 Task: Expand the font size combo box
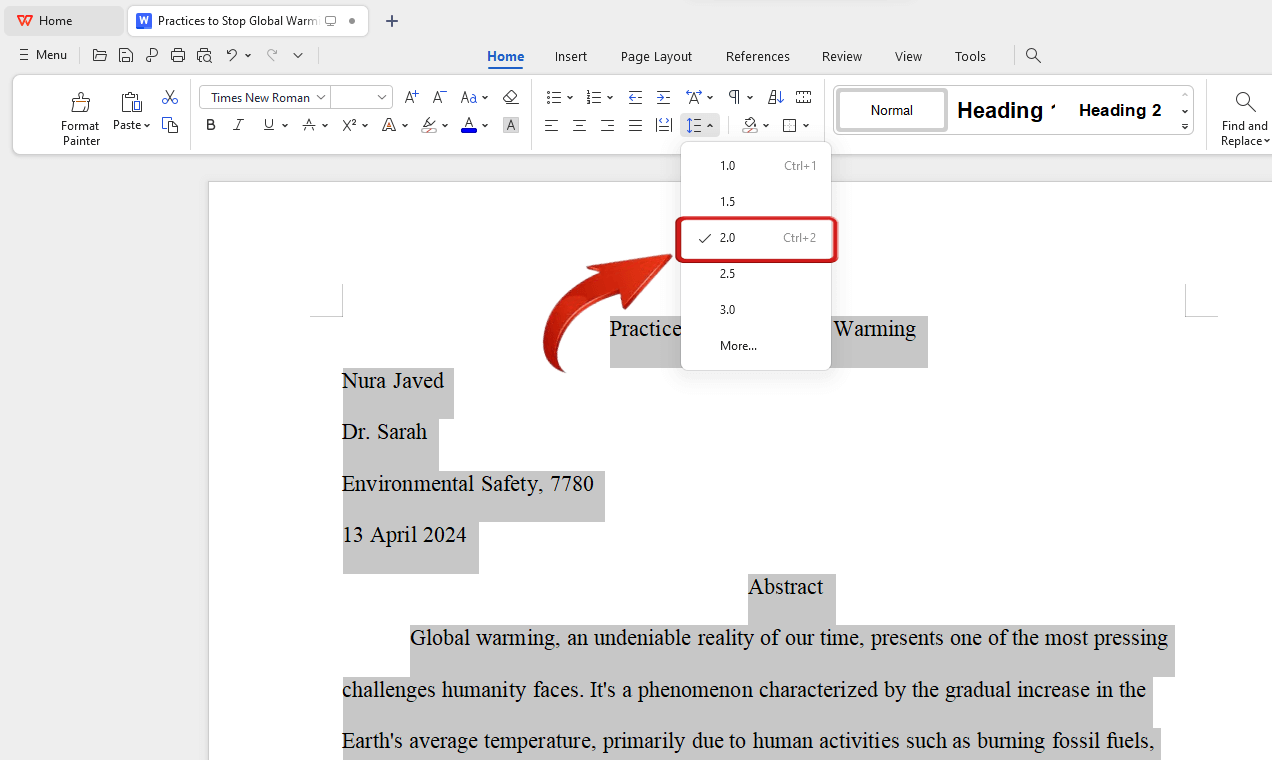pos(382,97)
